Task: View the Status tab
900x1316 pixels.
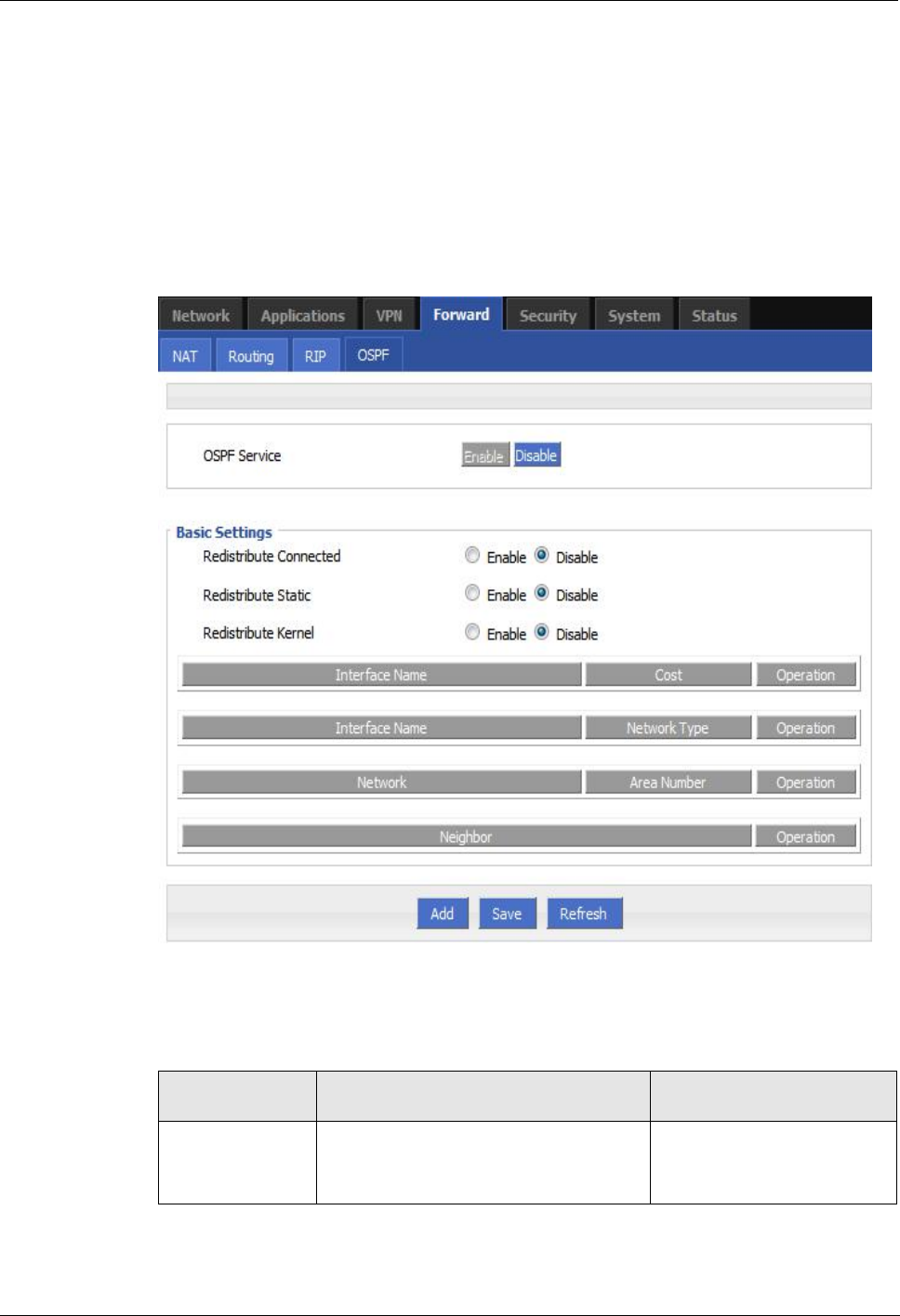Action: coord(714,315)
